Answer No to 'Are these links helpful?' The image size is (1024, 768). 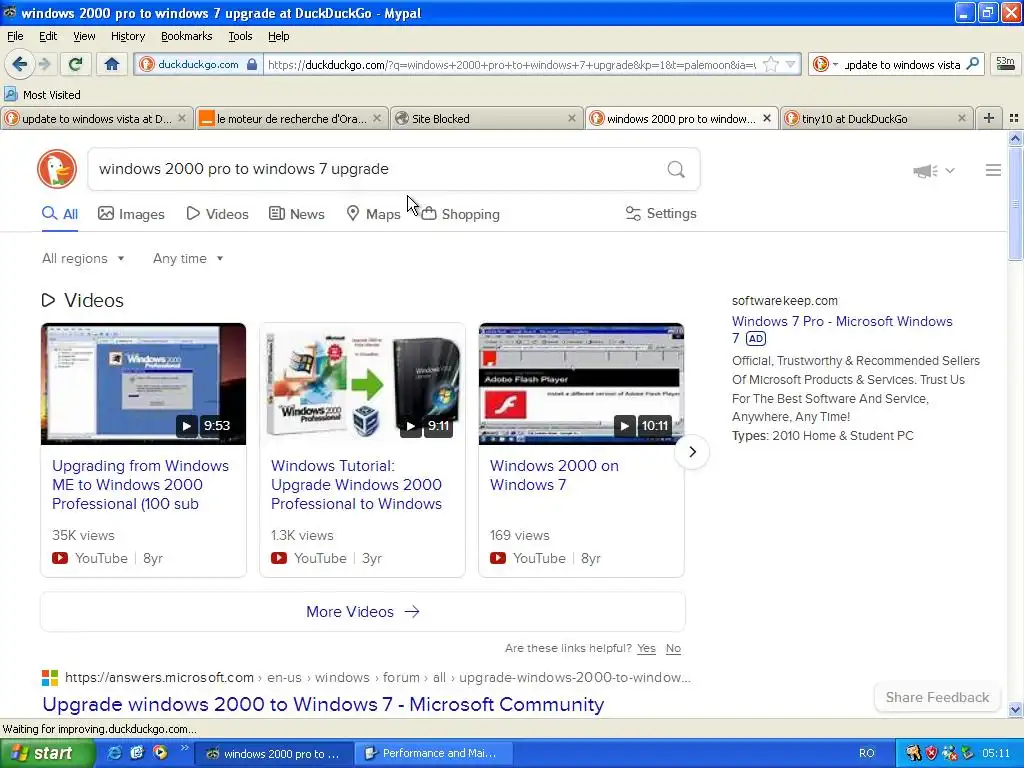coord(673,648)
